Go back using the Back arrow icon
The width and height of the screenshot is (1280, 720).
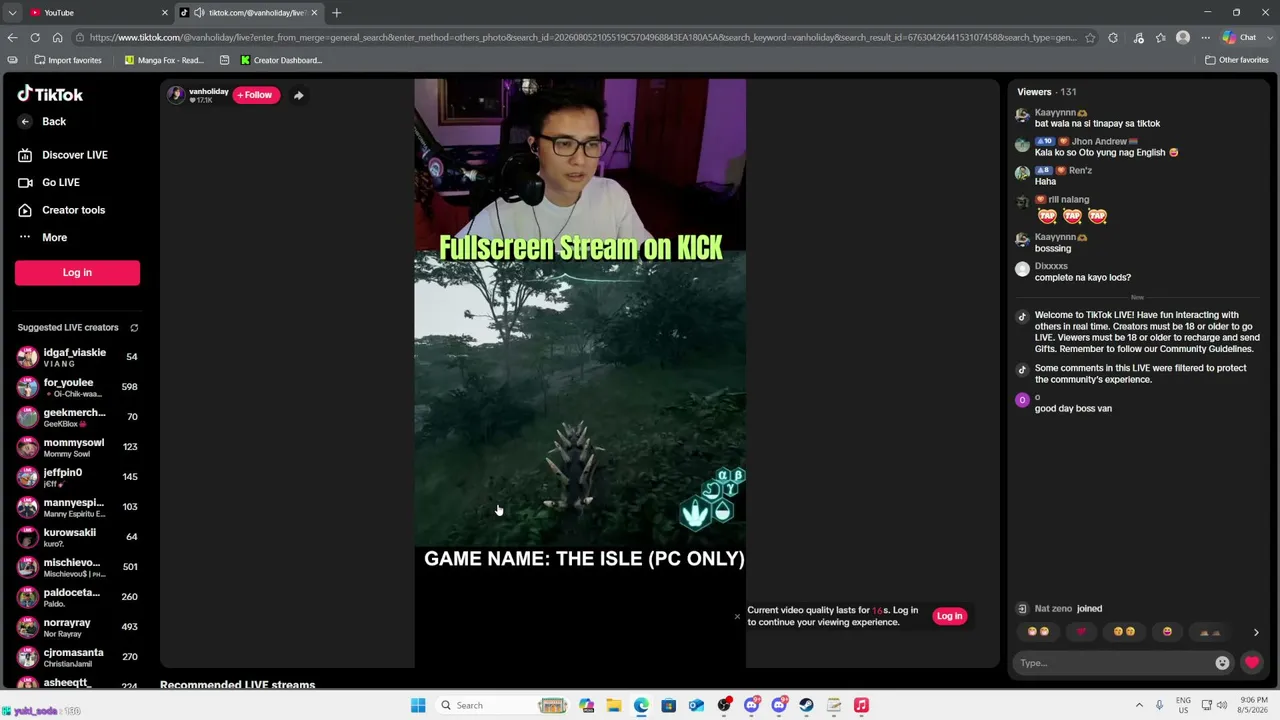(25, 122)
